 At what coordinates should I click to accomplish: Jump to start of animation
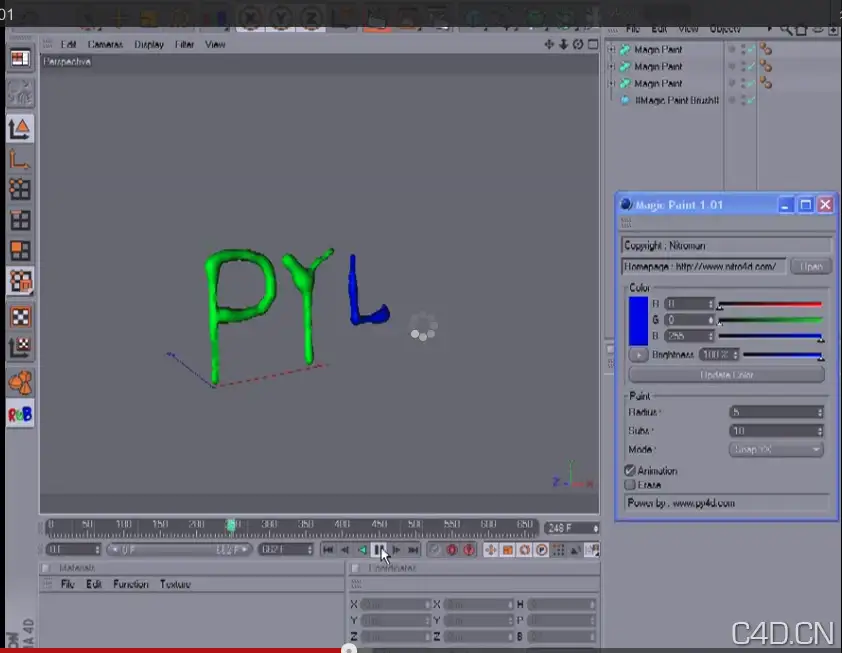tap(328, 550)
